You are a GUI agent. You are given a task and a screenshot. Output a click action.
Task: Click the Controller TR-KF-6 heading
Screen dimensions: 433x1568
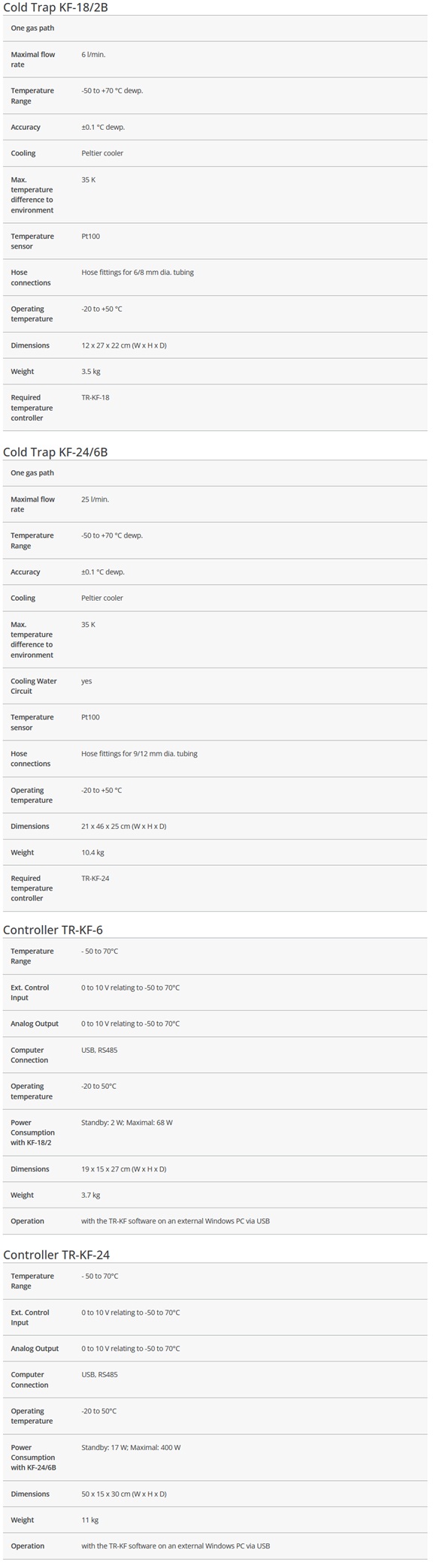pyautogui.click(x=53, y=930)
